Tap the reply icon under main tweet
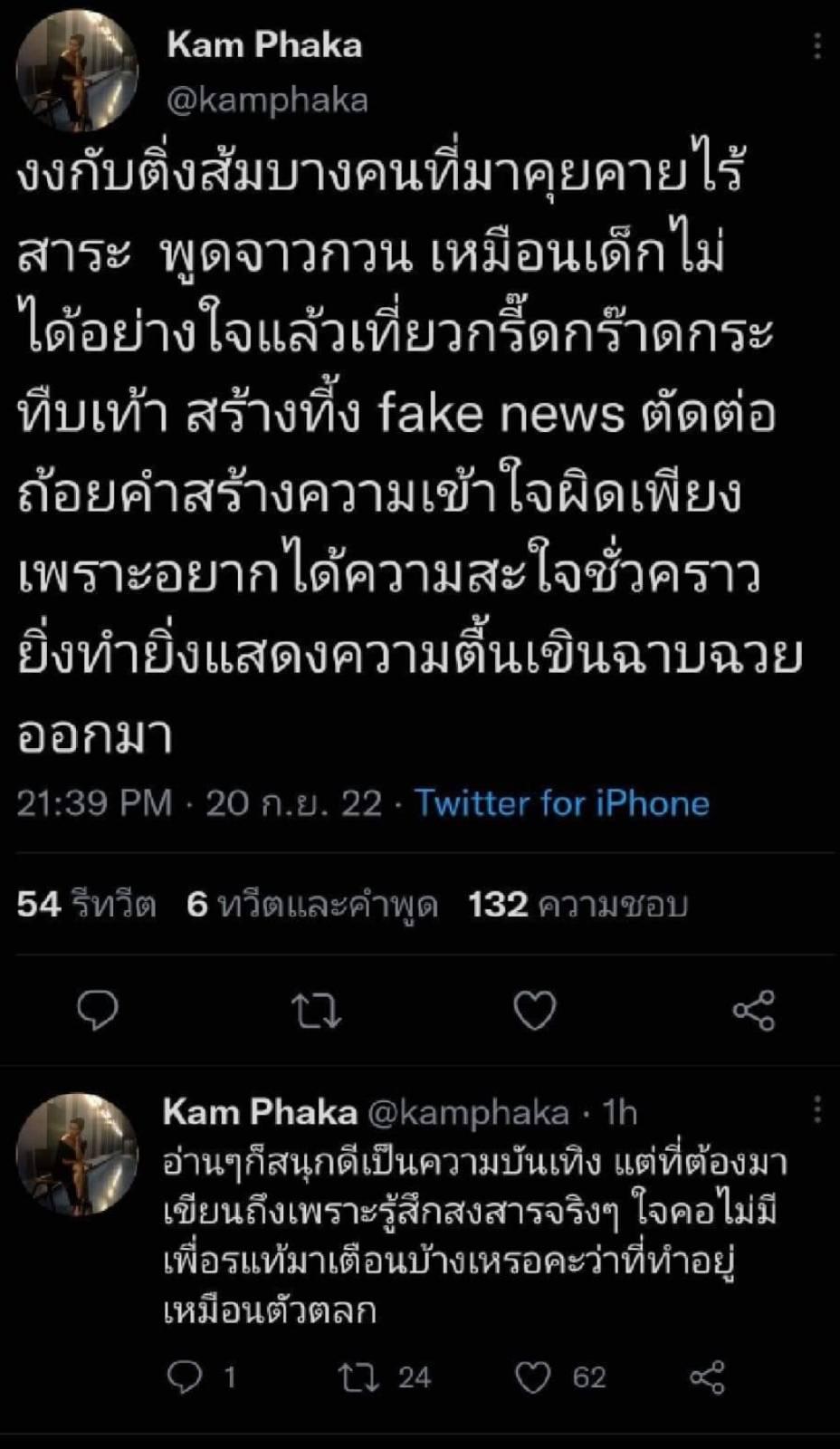 tap(97, 1011)
